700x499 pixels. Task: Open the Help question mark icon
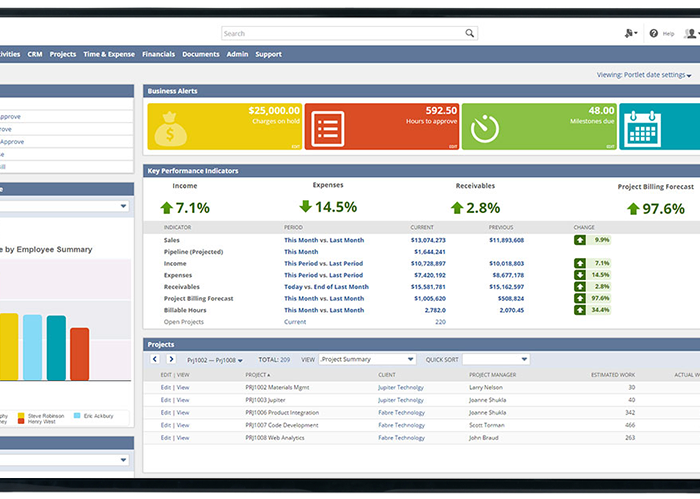click(x=654, y=33)
